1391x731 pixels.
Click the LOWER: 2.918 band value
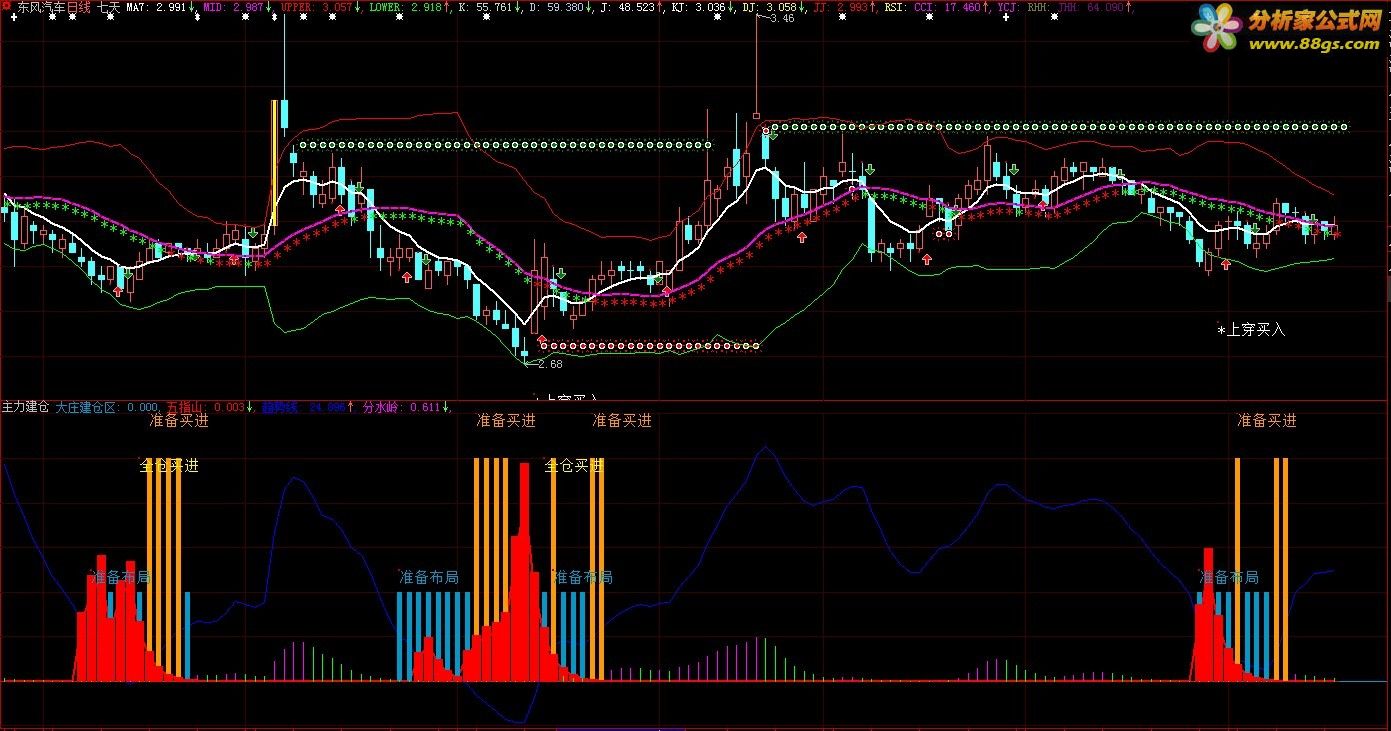(405, 7)
